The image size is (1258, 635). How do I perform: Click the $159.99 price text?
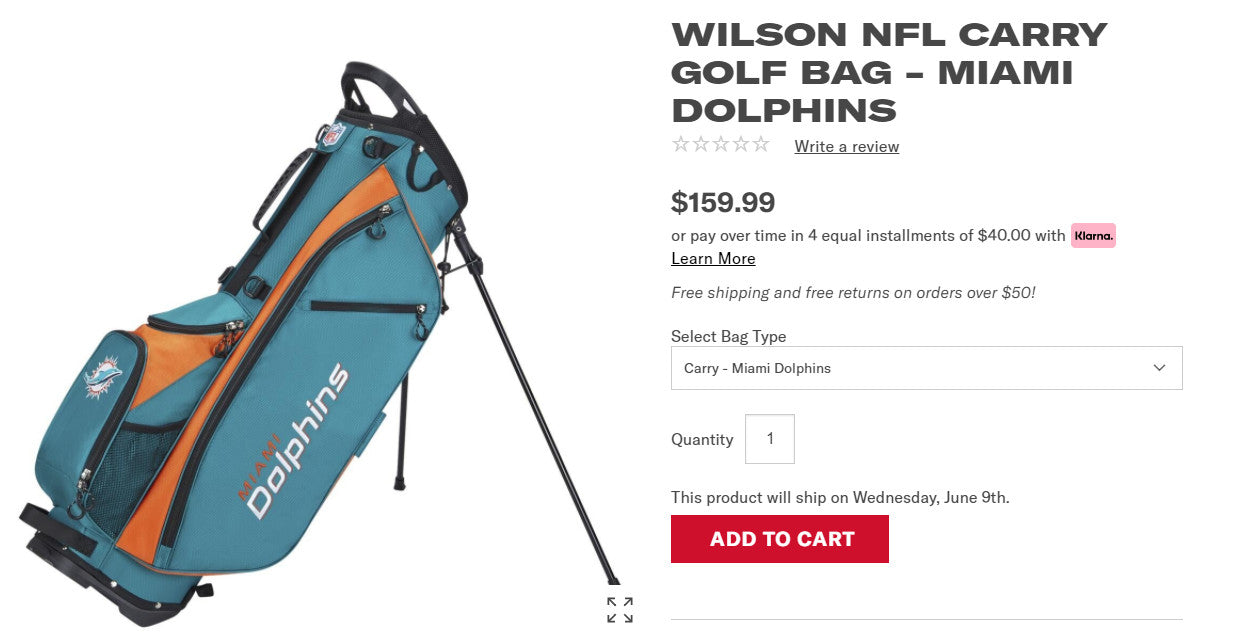723,203
